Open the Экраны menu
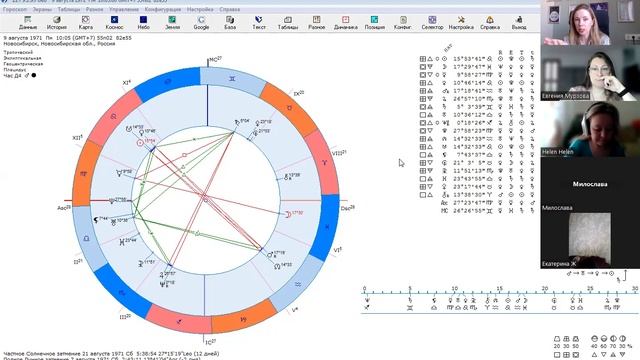640x360 pixels. (42, 9)
